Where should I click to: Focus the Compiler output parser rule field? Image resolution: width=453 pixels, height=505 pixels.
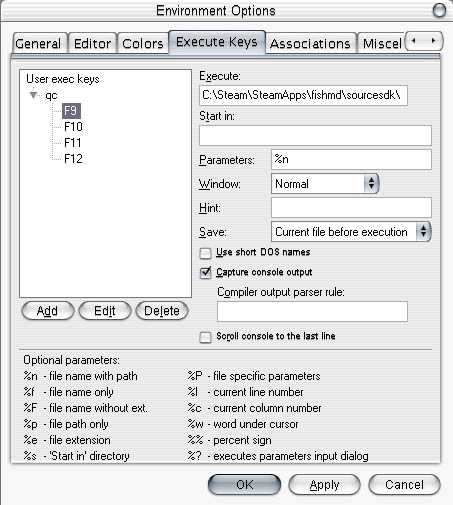coord(312,311)
